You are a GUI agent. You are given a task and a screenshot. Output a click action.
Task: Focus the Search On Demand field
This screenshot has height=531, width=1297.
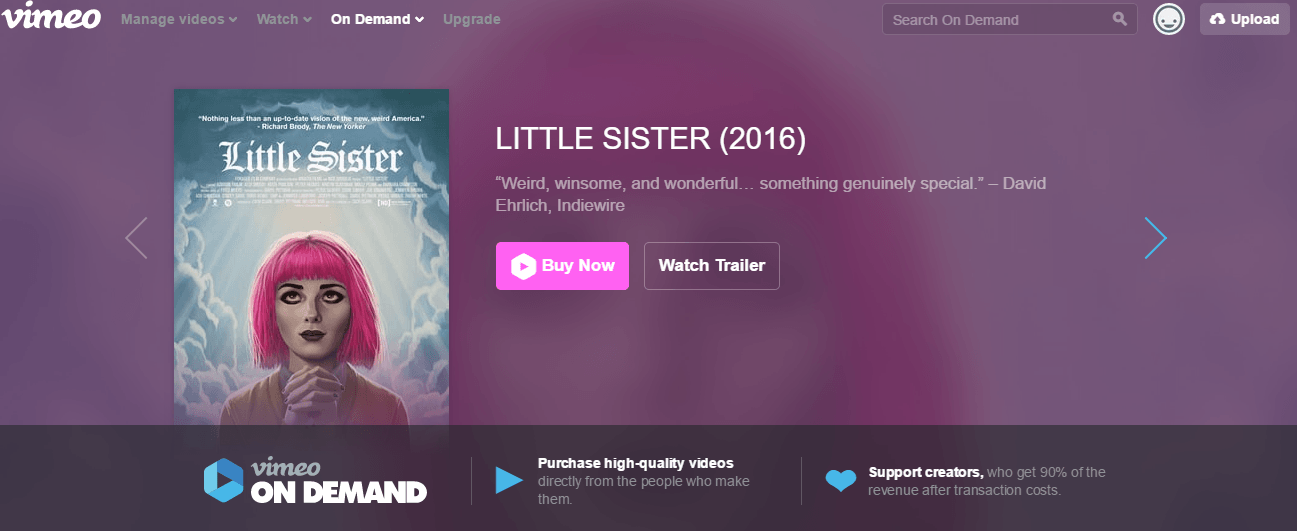1009,19
